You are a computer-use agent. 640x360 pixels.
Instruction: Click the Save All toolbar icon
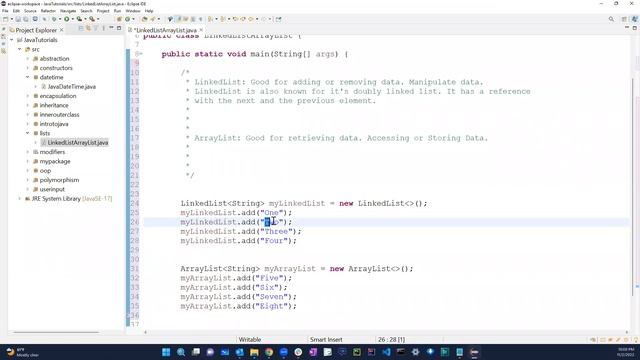(x=26, y=19)
